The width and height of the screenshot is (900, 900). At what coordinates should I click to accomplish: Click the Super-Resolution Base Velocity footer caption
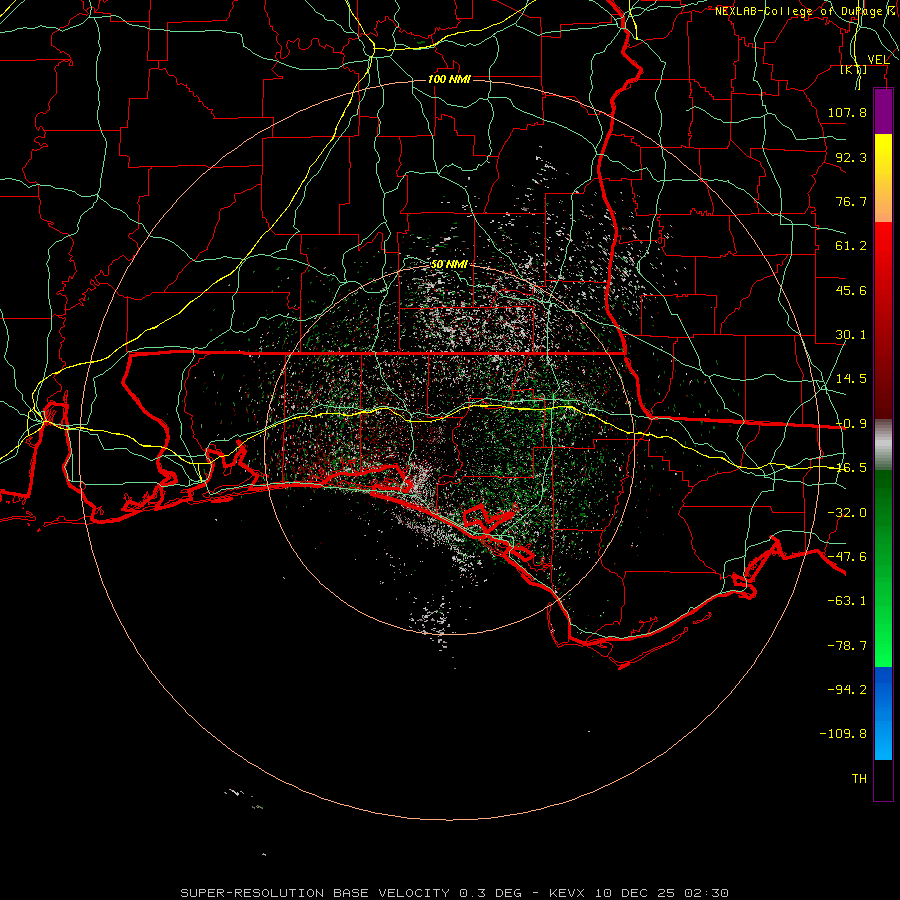tap(455, 893)
